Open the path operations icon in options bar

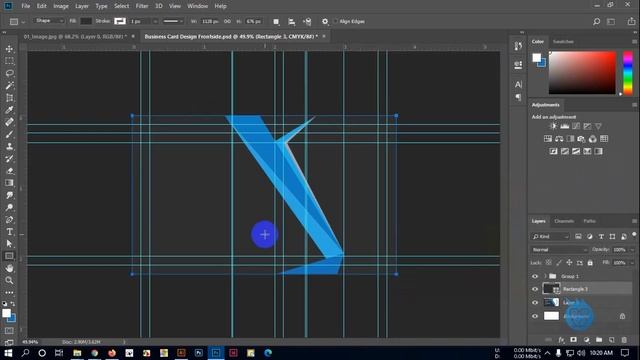276,22
